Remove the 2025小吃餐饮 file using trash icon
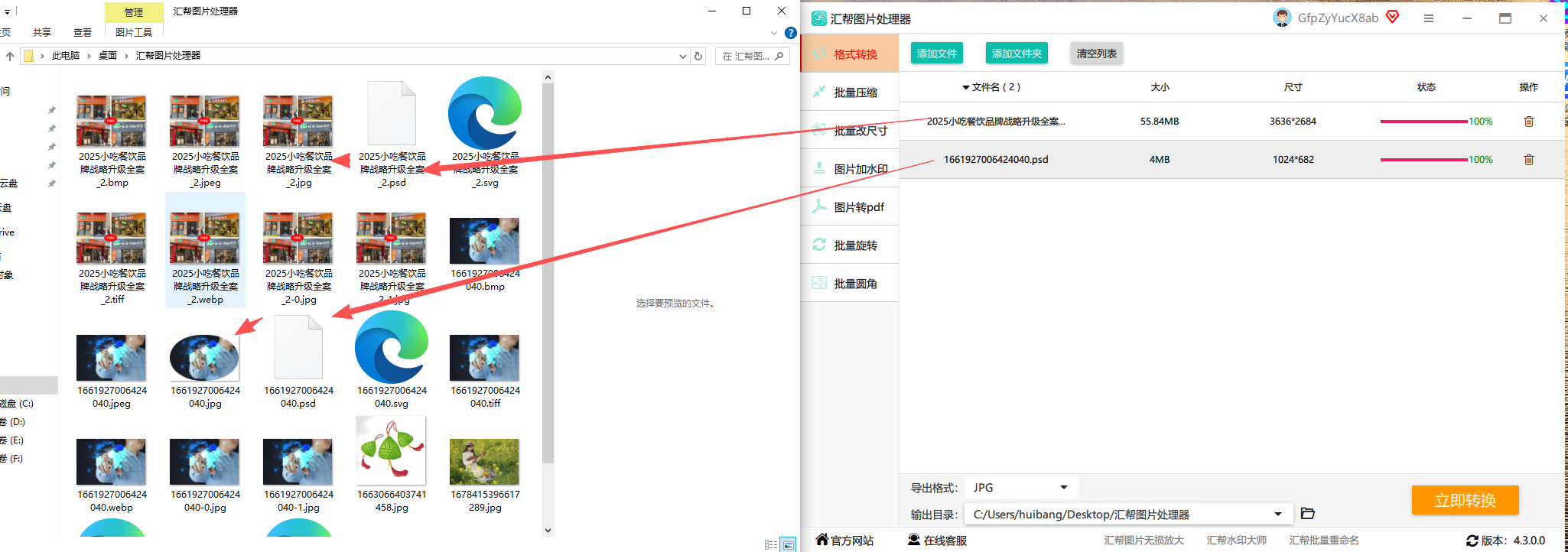The image size is (1568, 552). (x=1528, y=122)
